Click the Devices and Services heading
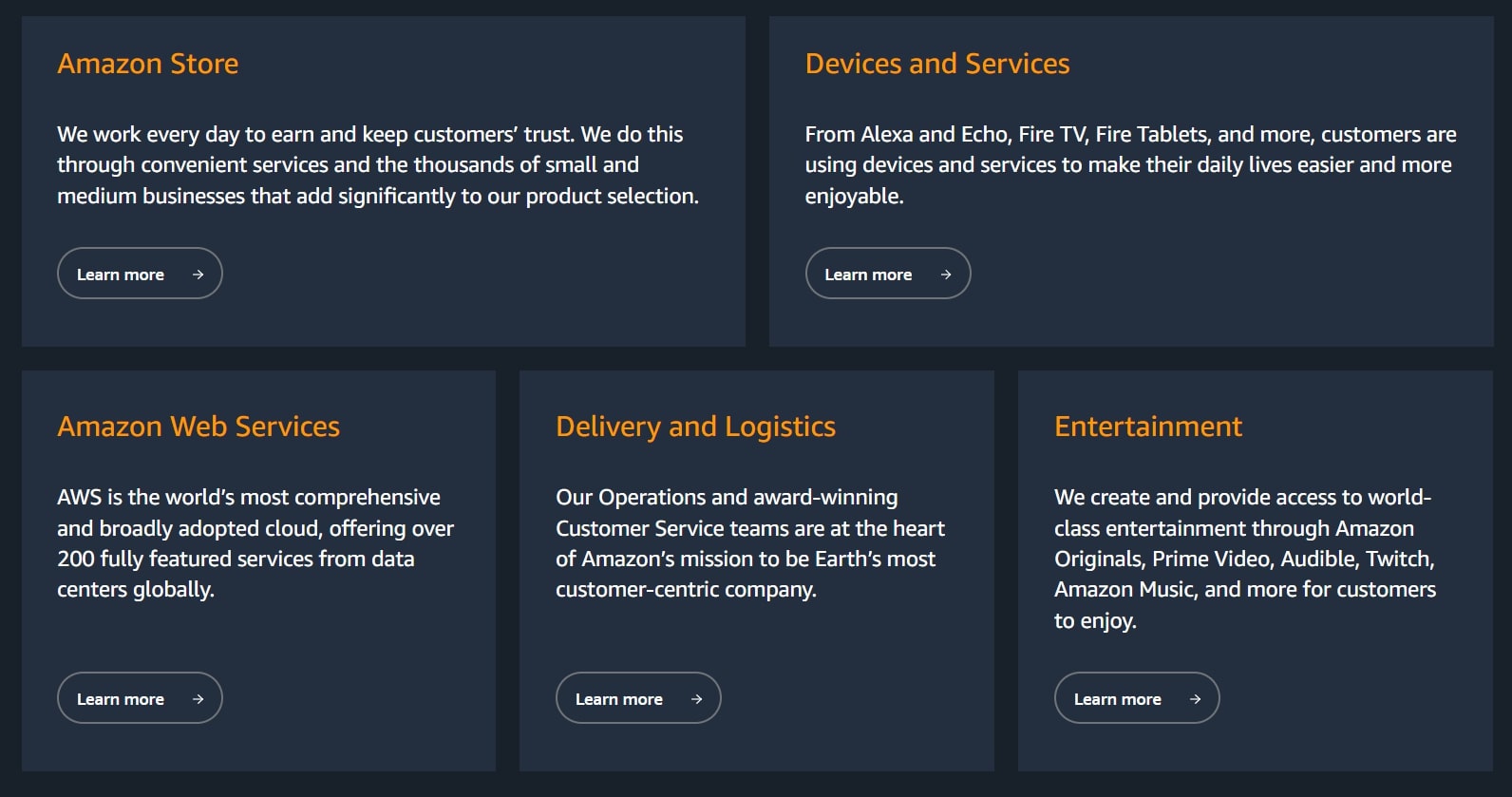 click(937, 64)
